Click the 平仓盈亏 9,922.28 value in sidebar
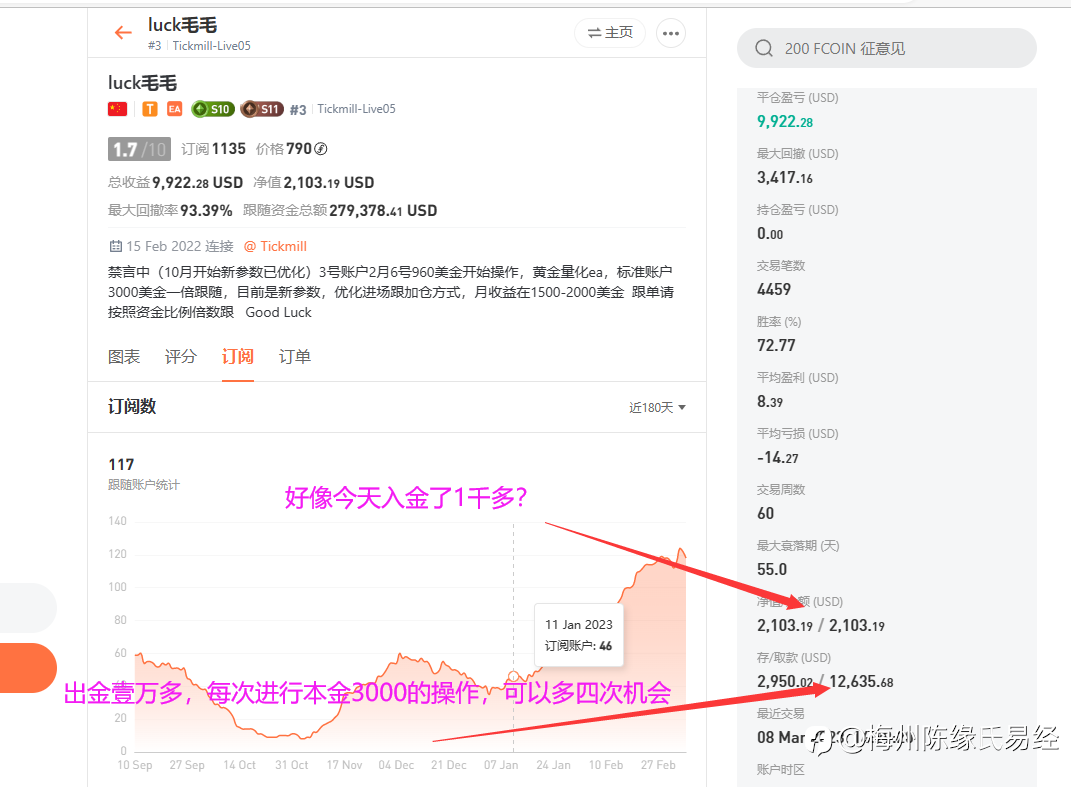Screen dimensions: 1071x787 tap(785, 122)
